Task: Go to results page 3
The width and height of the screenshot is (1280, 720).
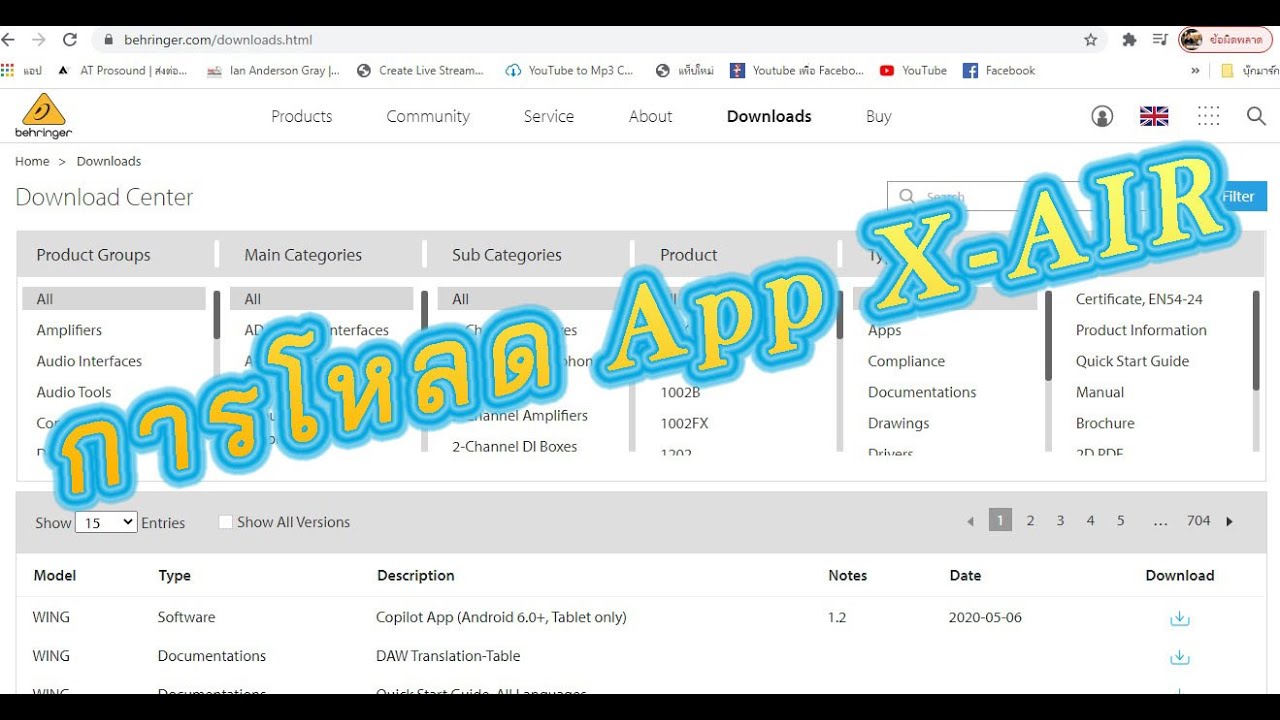Action: 1060,520
